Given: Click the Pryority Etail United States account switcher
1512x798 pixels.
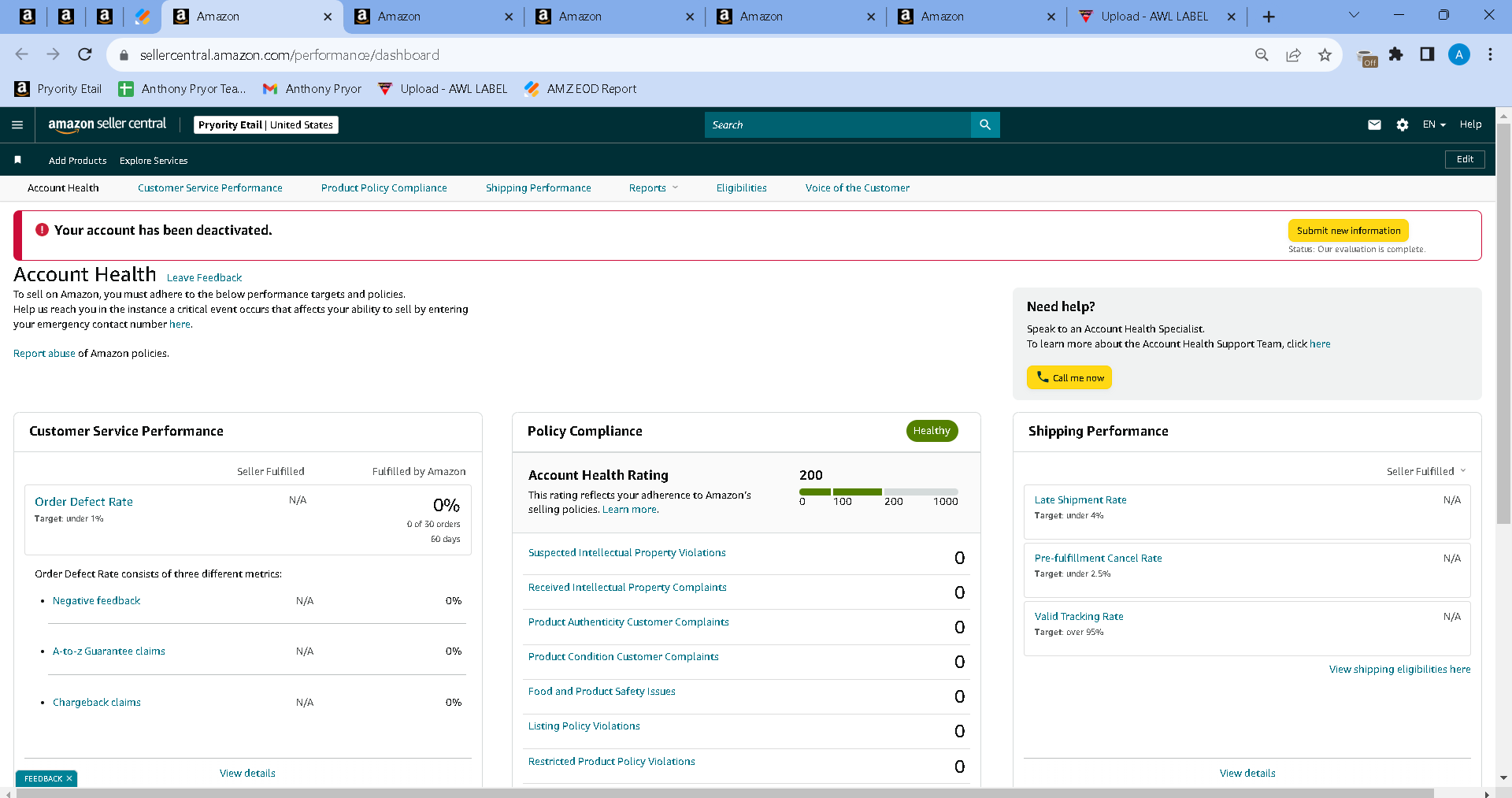Looking at the screenshot, I should 266,124.
